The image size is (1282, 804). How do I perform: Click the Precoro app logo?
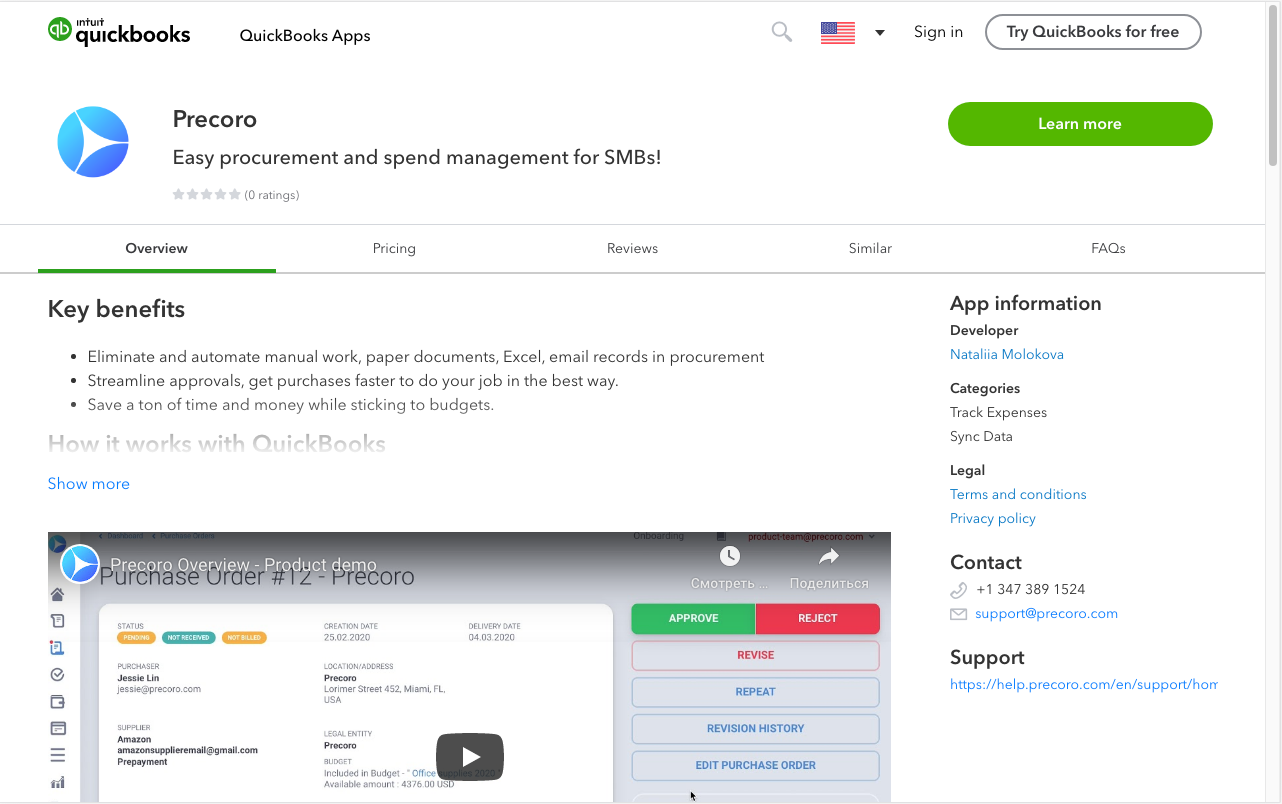pyautogui.click(x=93, y=142)
